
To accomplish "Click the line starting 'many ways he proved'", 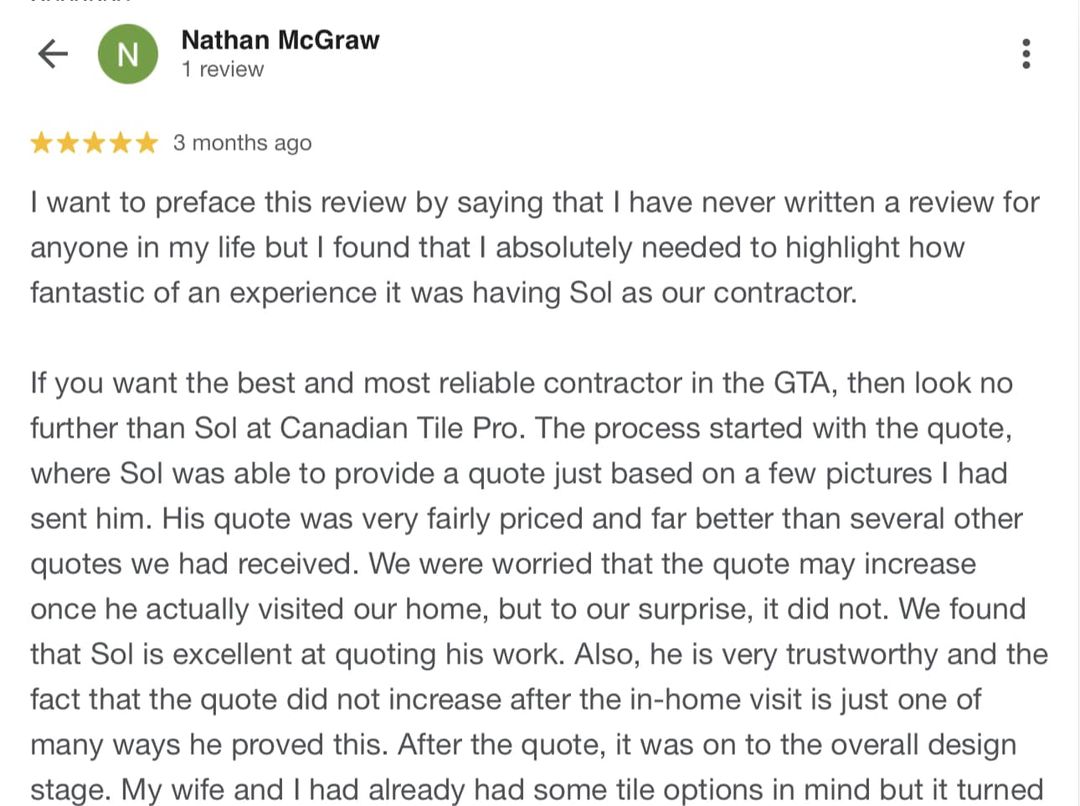I will click(523, 745).
